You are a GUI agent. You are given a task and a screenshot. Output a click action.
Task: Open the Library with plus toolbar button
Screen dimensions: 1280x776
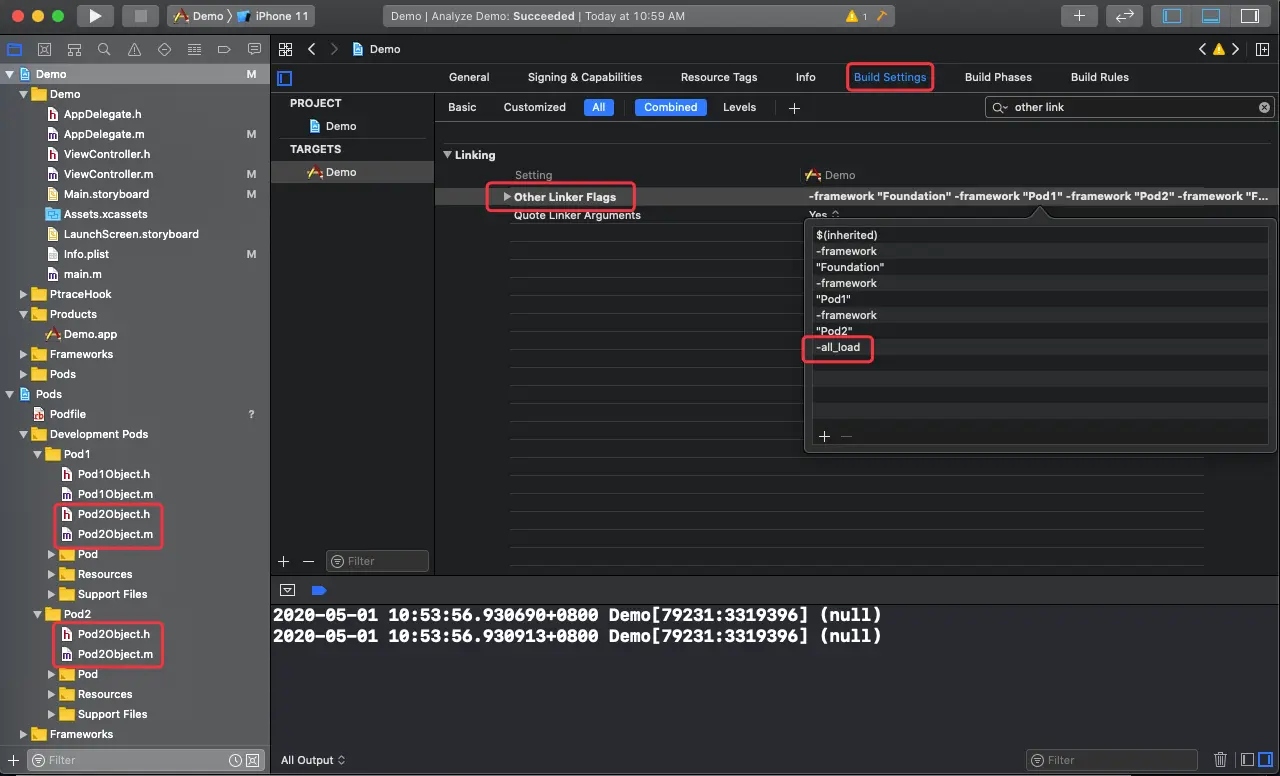coord(1079,16)
